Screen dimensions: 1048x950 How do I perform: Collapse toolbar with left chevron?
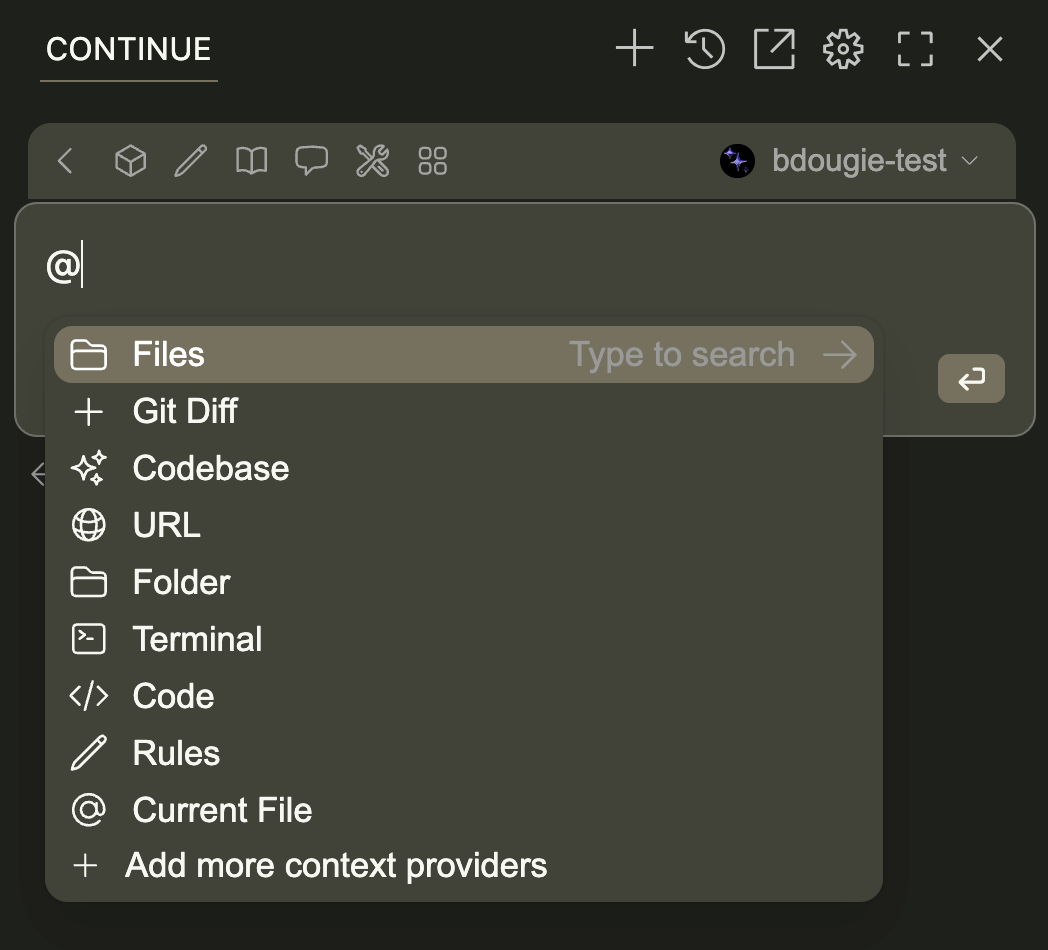click(66, 161)
